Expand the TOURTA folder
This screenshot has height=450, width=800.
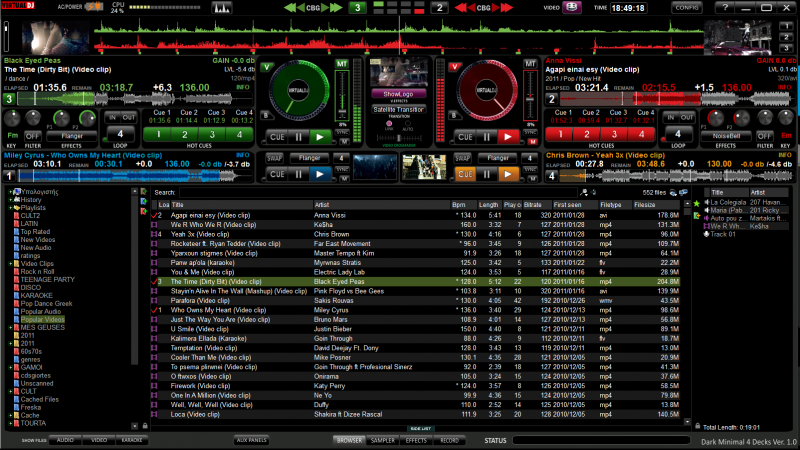click(x=10, y=423)
